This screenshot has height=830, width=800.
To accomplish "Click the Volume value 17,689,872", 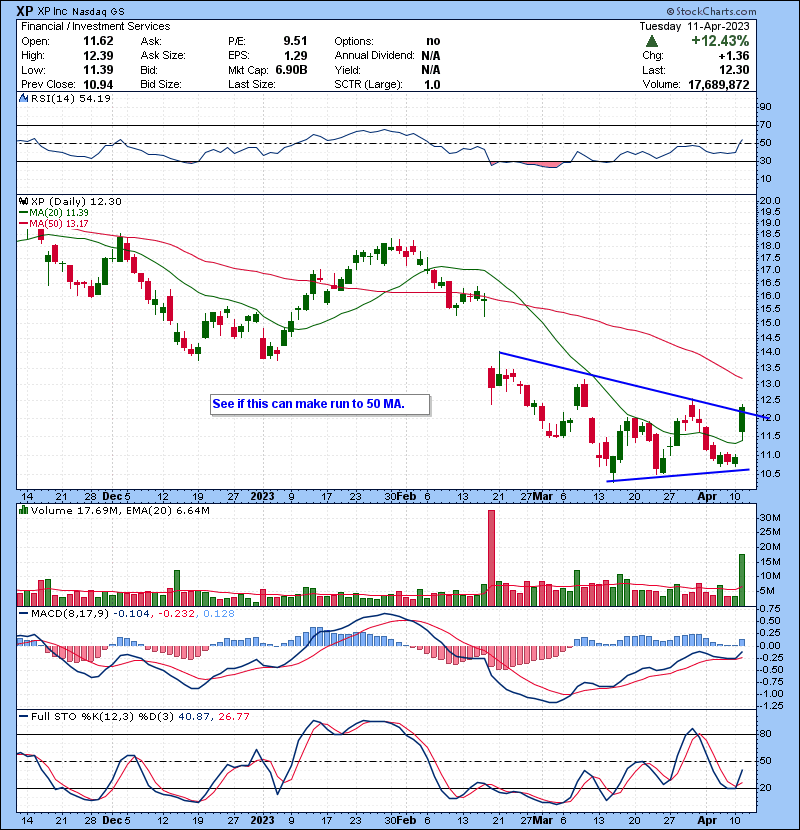I will point(718,85).
